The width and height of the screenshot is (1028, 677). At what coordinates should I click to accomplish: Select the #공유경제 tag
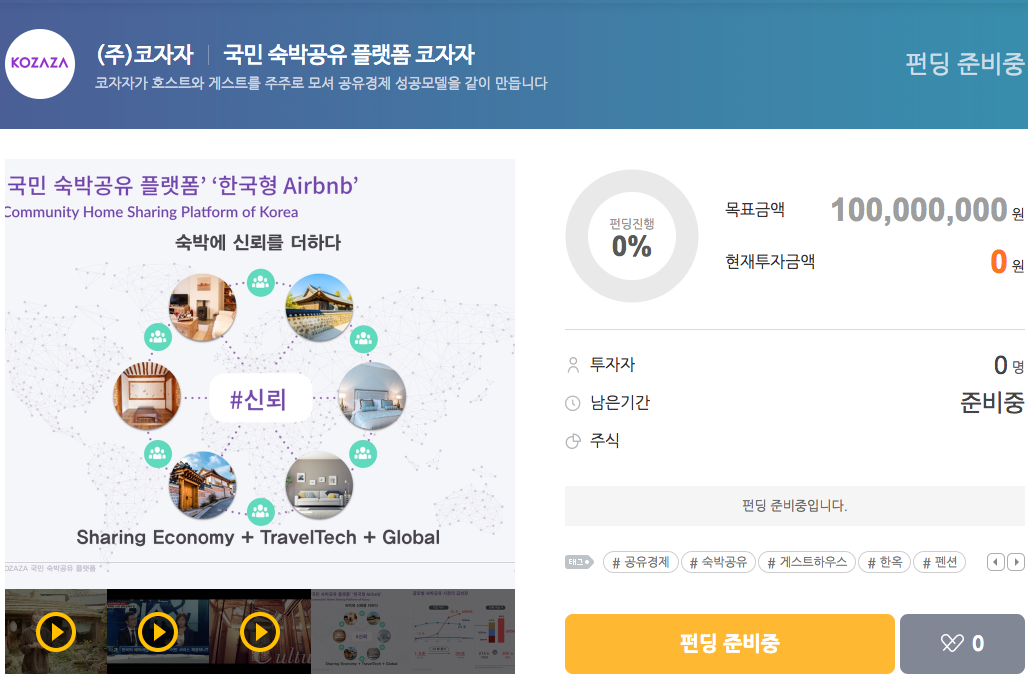(641, 562)
